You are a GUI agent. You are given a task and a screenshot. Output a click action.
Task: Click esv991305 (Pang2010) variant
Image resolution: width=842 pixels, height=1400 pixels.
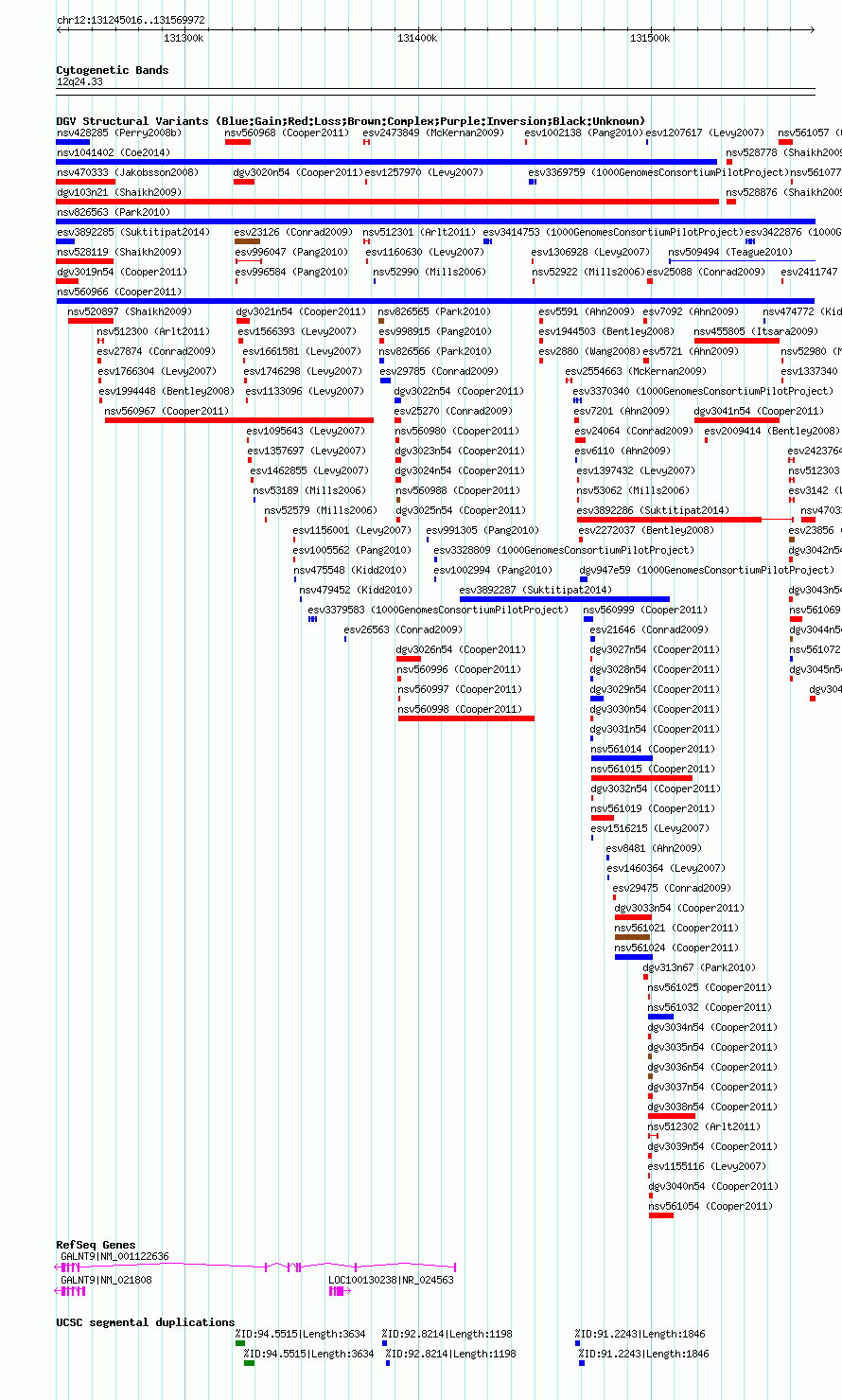[482, 531]
